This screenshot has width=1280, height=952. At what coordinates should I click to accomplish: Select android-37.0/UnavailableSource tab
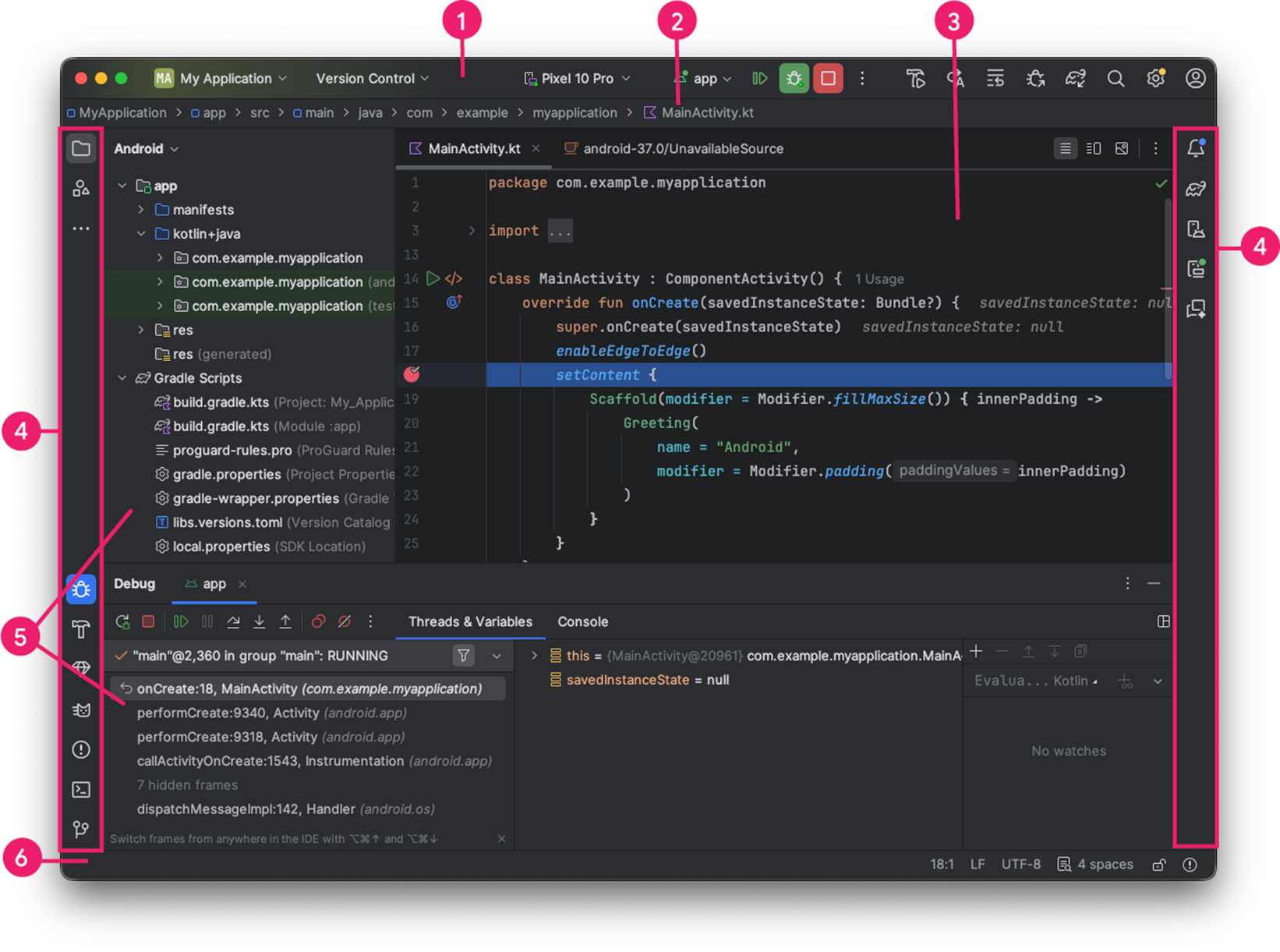(675, 148)
